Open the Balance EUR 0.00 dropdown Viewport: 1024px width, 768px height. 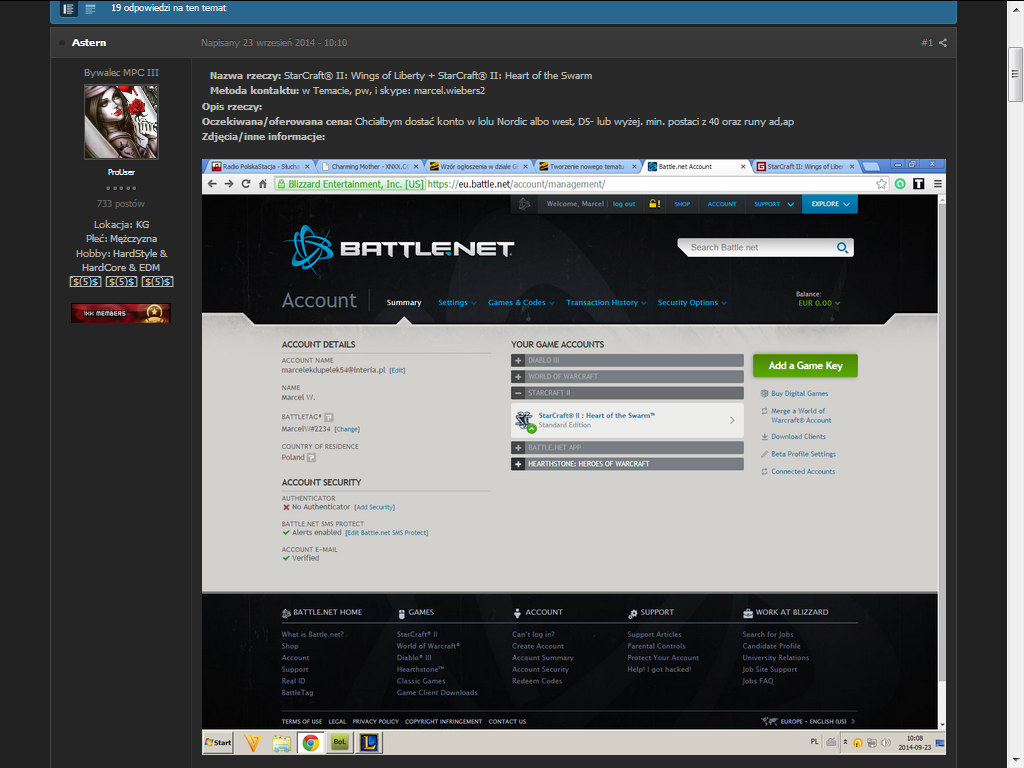[818, 303]
